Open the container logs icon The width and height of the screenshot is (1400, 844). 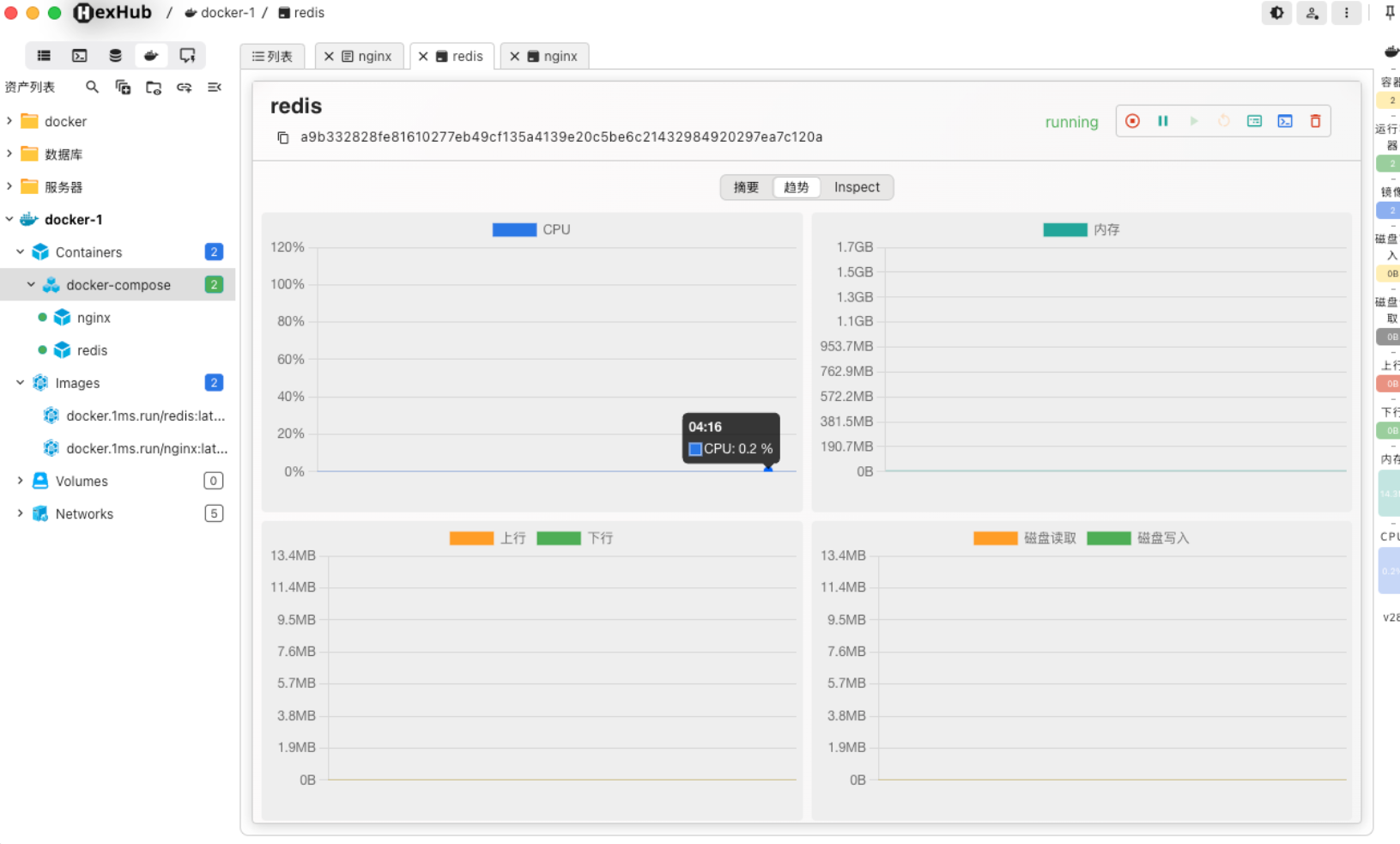click(x=1254, y=121)
